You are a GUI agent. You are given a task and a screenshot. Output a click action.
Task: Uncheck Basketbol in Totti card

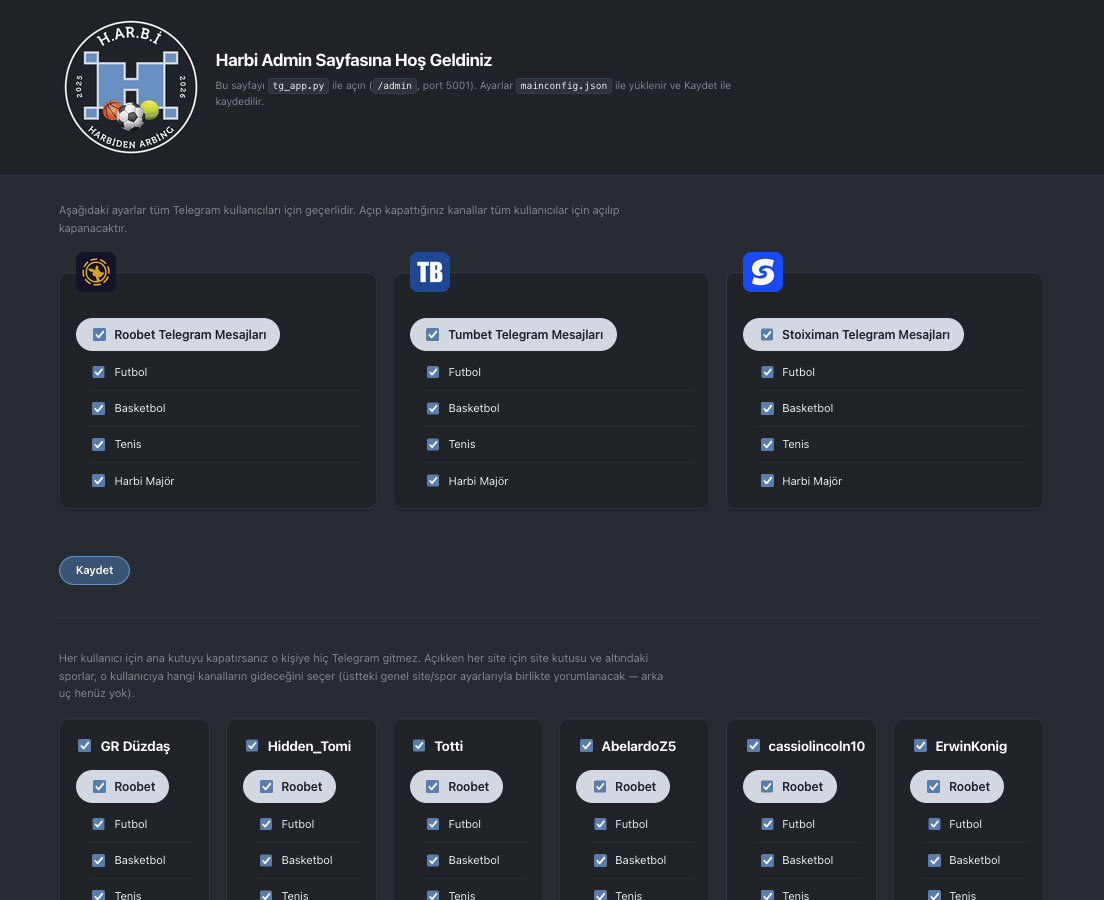point(433,861)
